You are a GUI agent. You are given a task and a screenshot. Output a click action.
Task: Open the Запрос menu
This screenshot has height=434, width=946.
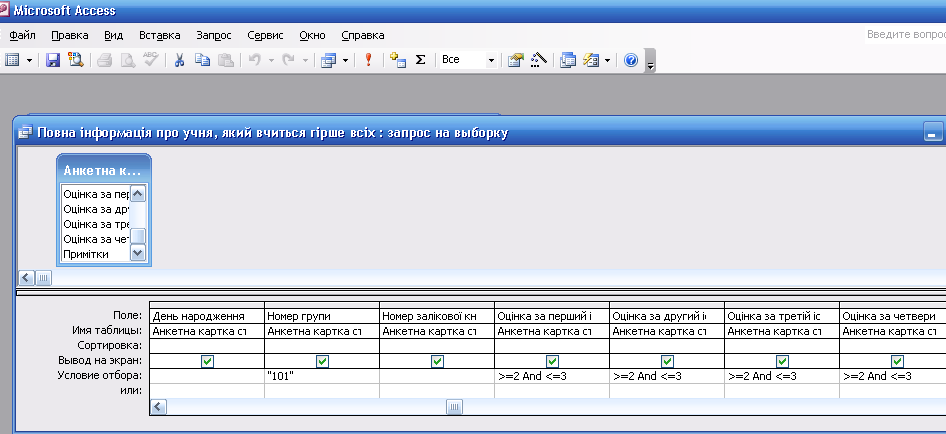point(213,35)
